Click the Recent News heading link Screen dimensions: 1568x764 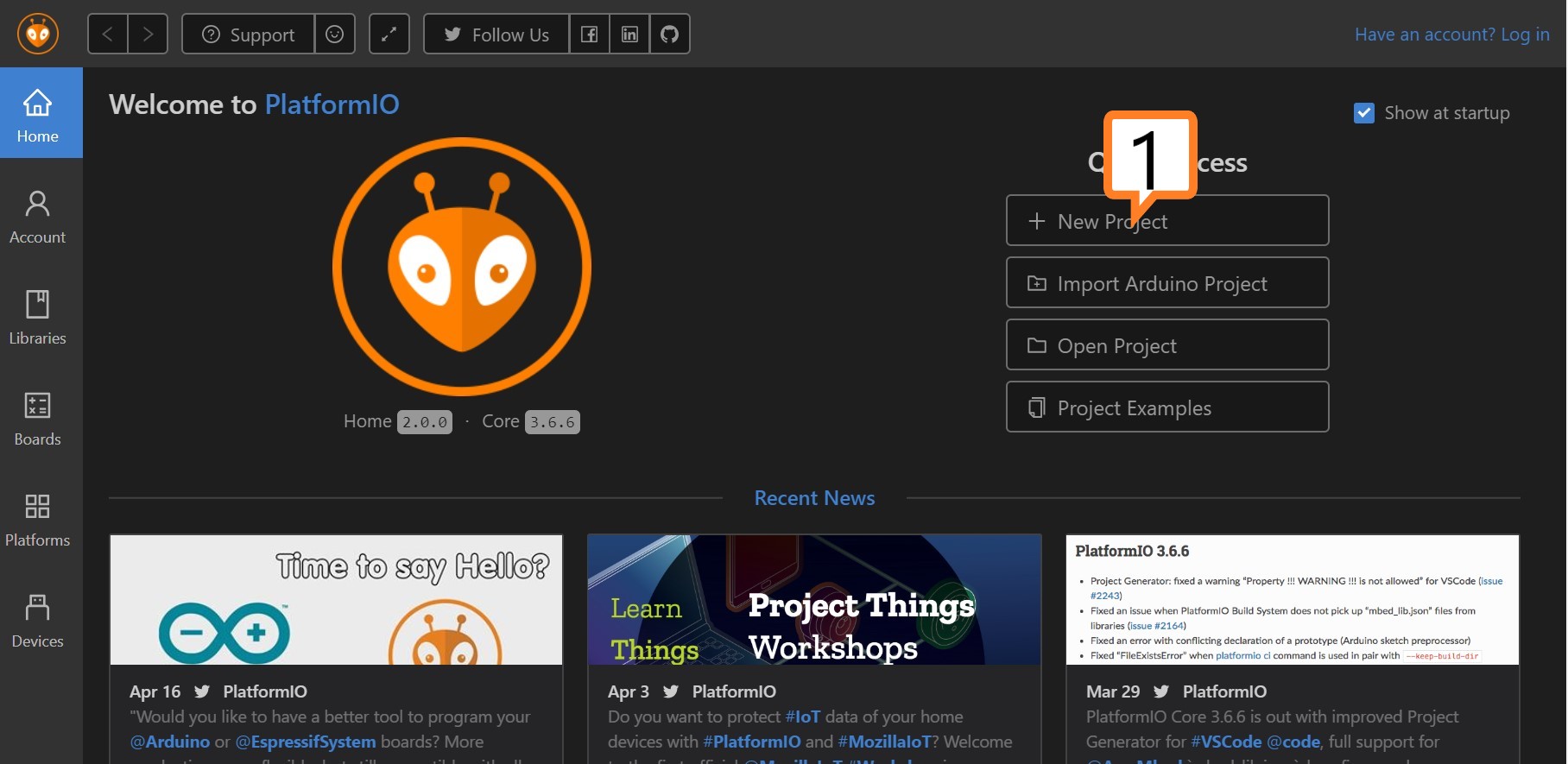pyautogui.click(x=814, y=498)
